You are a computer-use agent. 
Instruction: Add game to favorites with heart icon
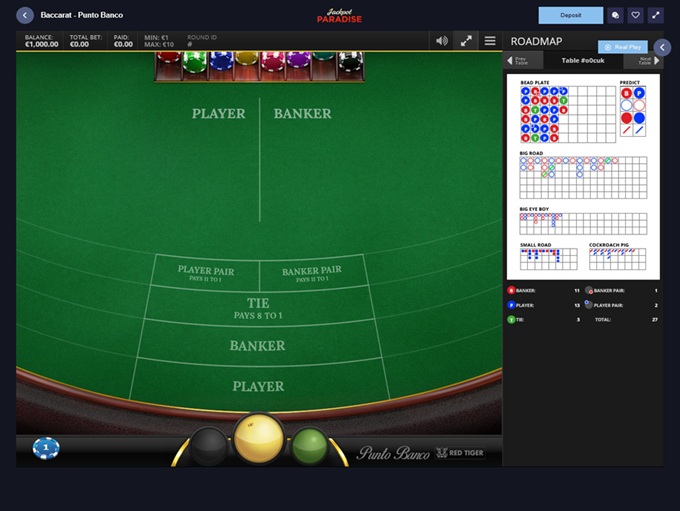pyautogui.click(x=635, y=15)
